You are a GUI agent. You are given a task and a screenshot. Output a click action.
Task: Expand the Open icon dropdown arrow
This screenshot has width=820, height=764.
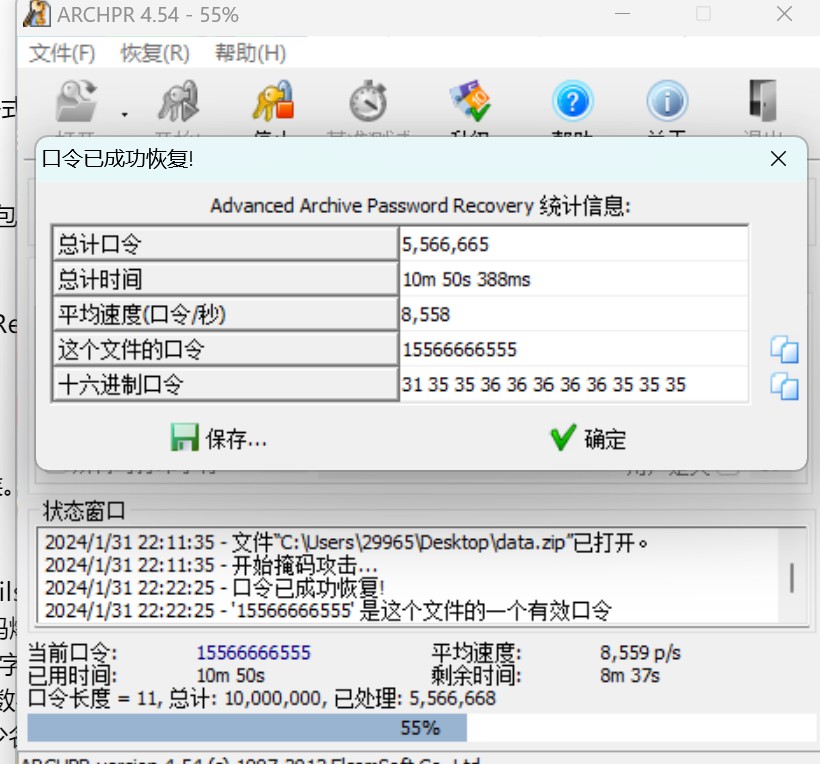[124, 115]
